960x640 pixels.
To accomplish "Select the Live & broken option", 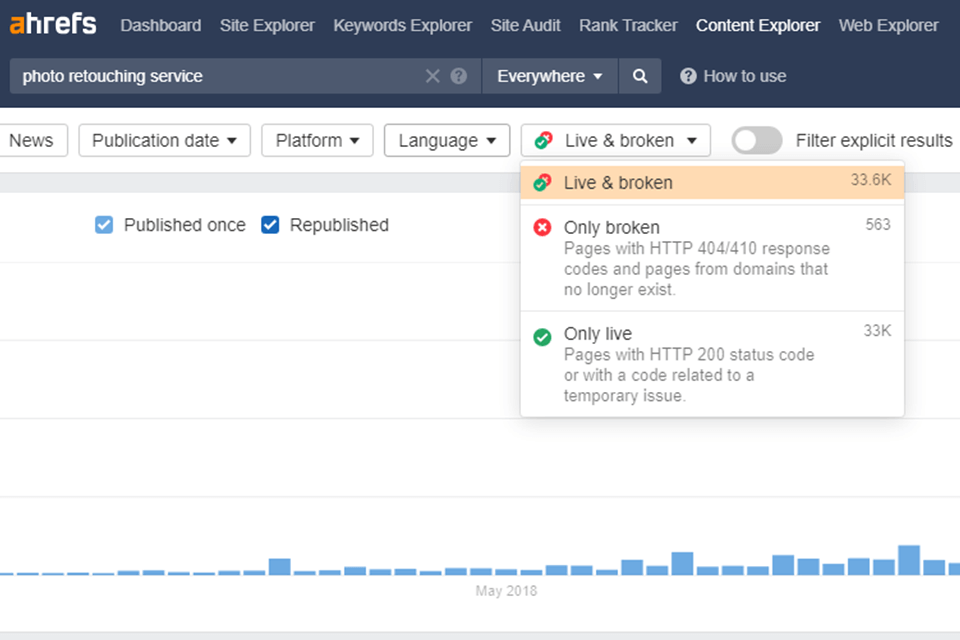I will point(712,183).
